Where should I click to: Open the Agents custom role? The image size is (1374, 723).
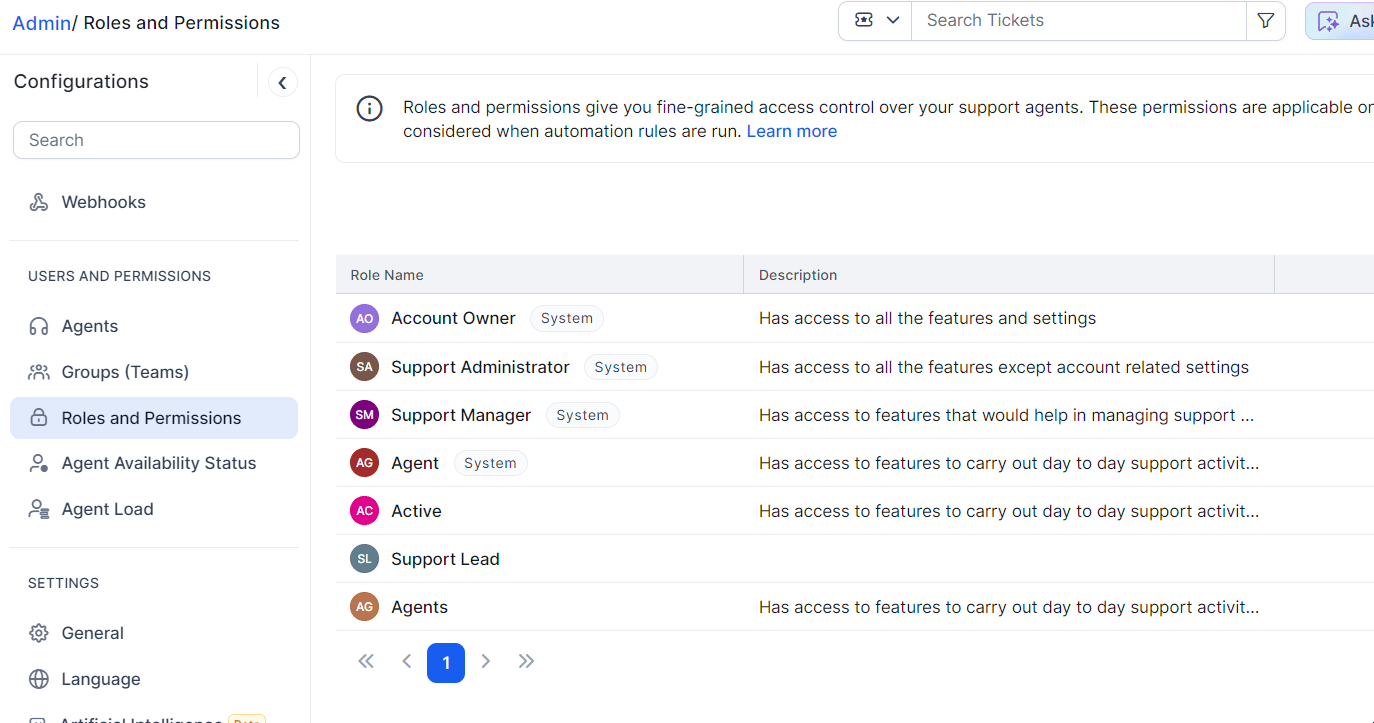point(419,607)
